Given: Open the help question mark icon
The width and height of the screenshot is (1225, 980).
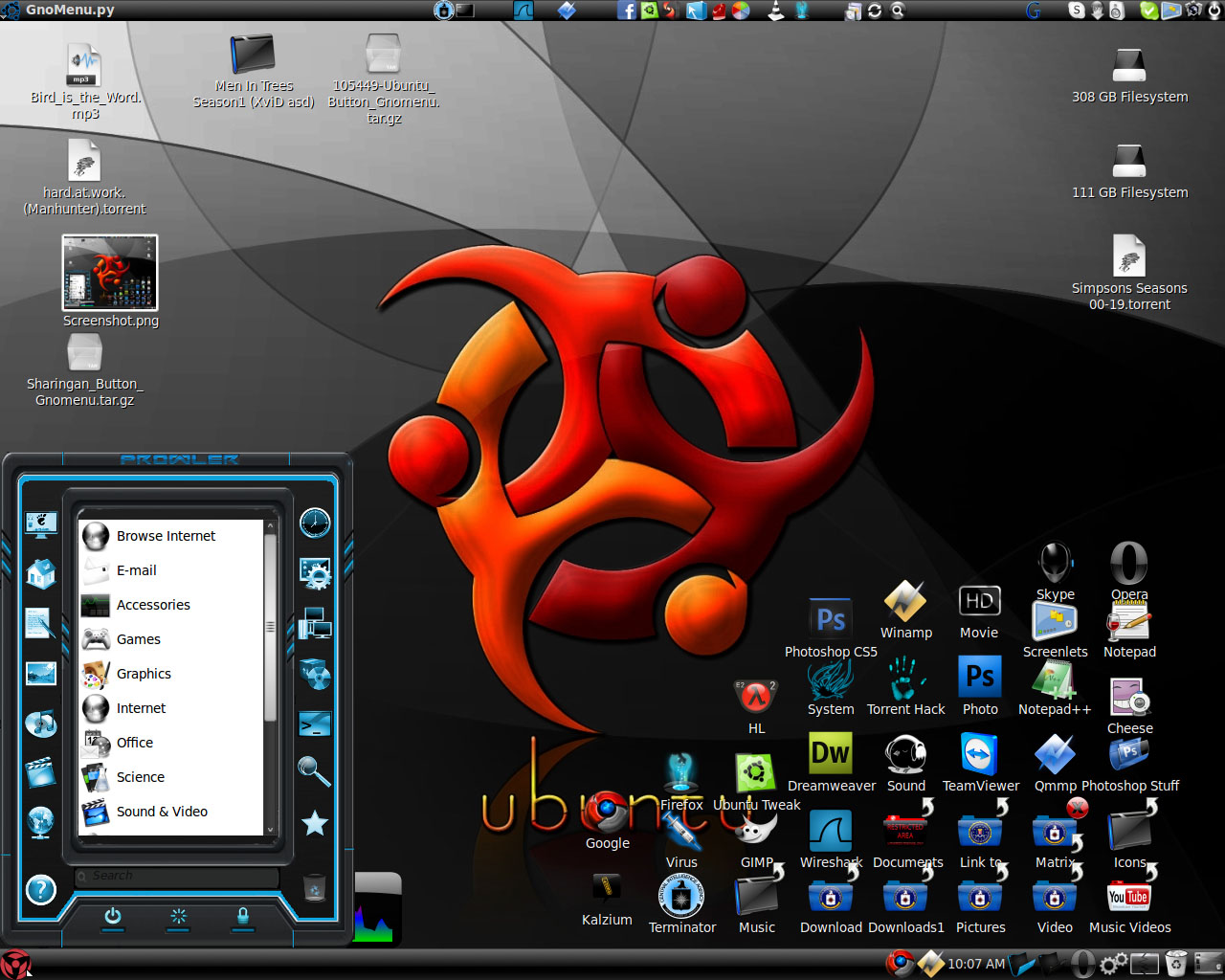Looking at the screenshot, I should [x=41, y=890].
